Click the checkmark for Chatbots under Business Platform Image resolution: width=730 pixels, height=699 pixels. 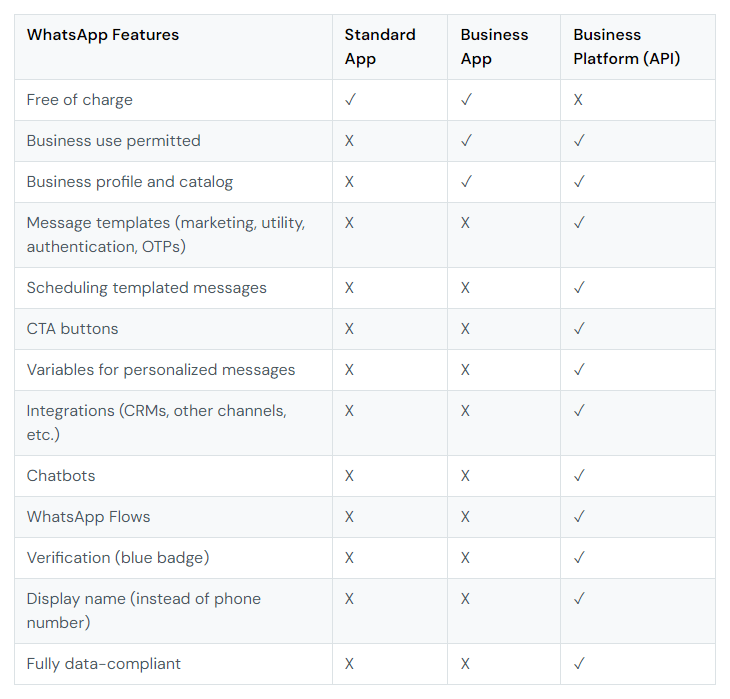coord(579,476)
